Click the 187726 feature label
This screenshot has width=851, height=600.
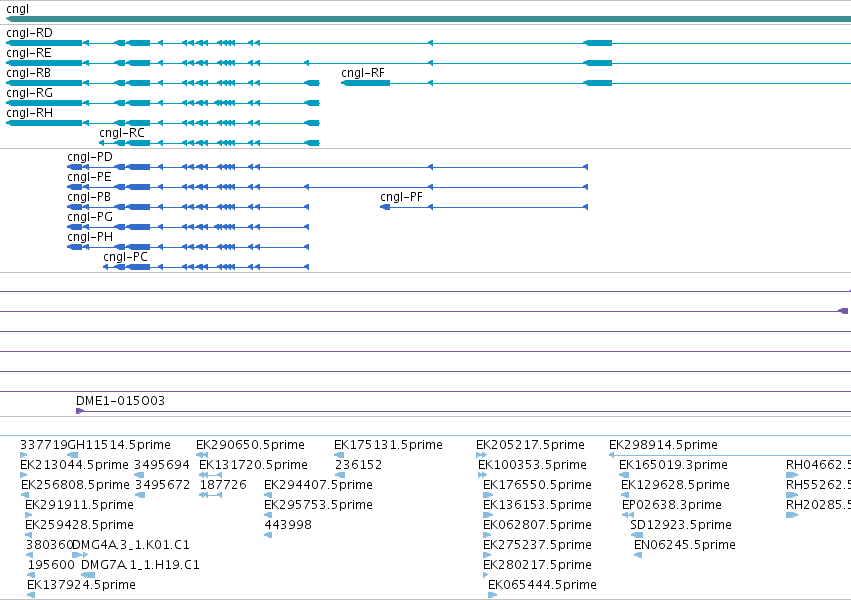click(x=223, y=485)
